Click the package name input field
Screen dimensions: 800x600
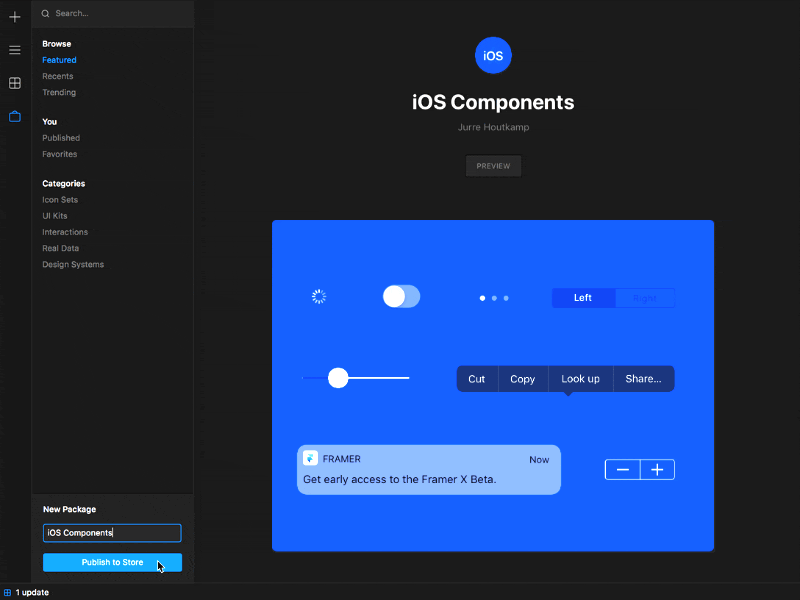(112, 533)
